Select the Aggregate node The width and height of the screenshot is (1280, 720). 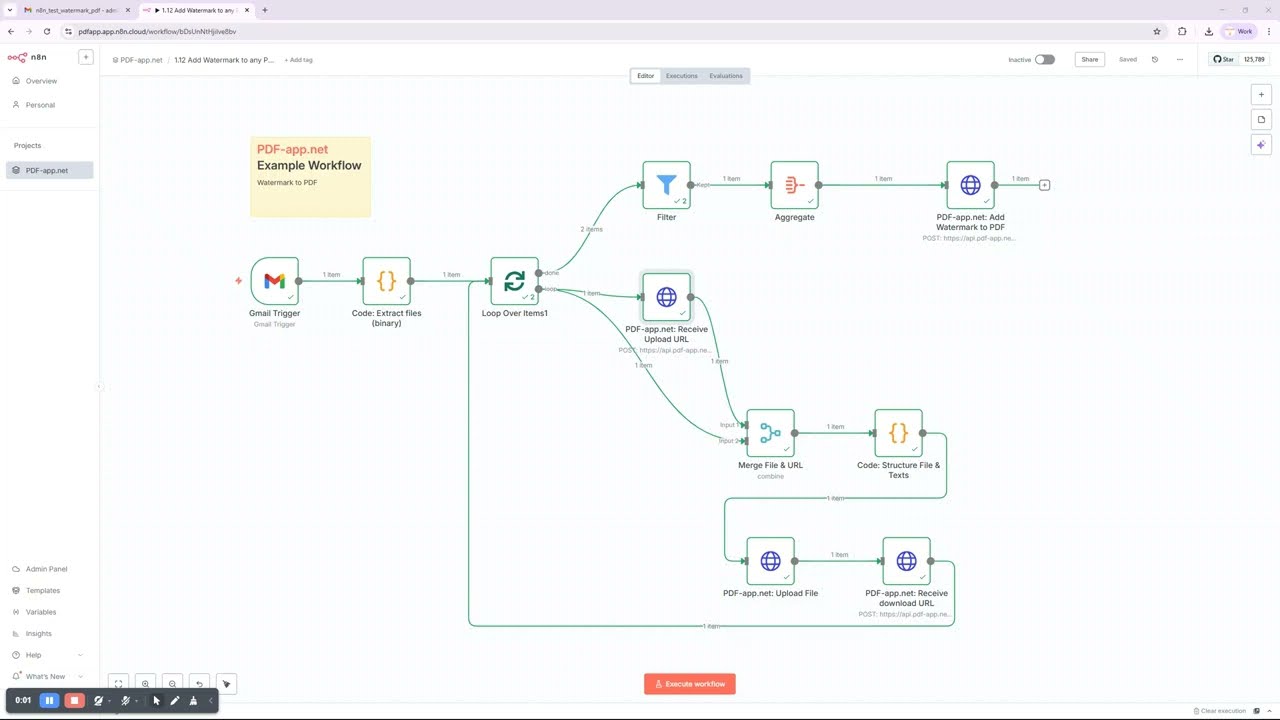coord(794,185)
